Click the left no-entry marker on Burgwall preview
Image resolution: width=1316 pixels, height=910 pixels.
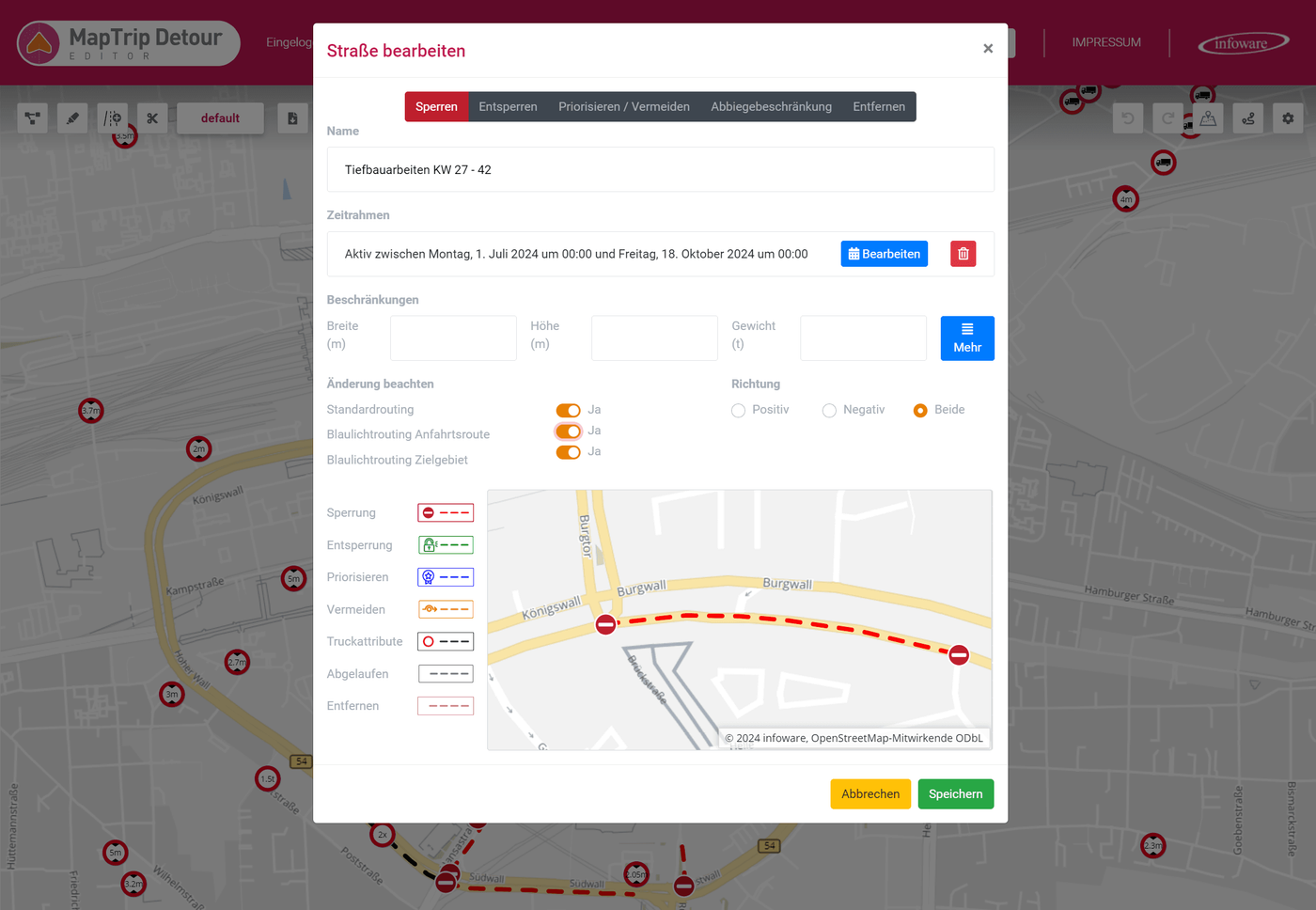pyautogui.click(x=606, y=624)
